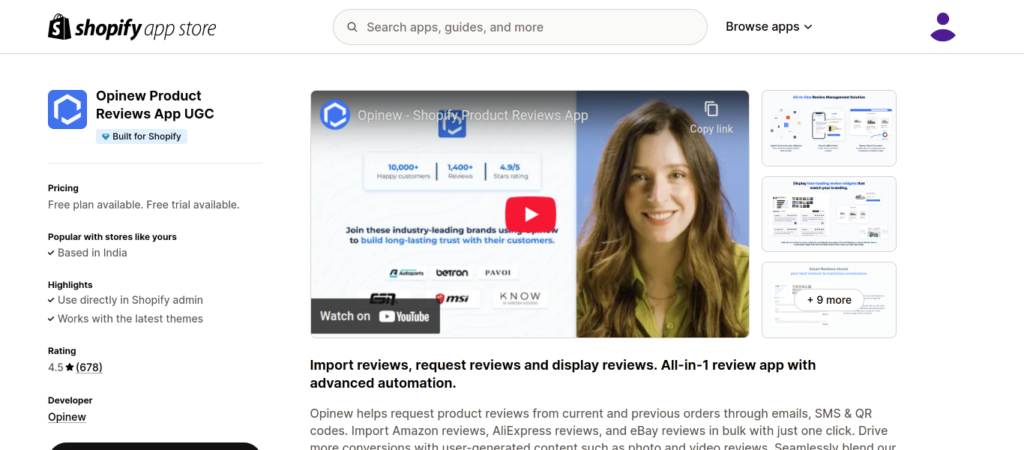Open the fast-loading review widgets screenshot thumbnail

[x=829, y=214]
